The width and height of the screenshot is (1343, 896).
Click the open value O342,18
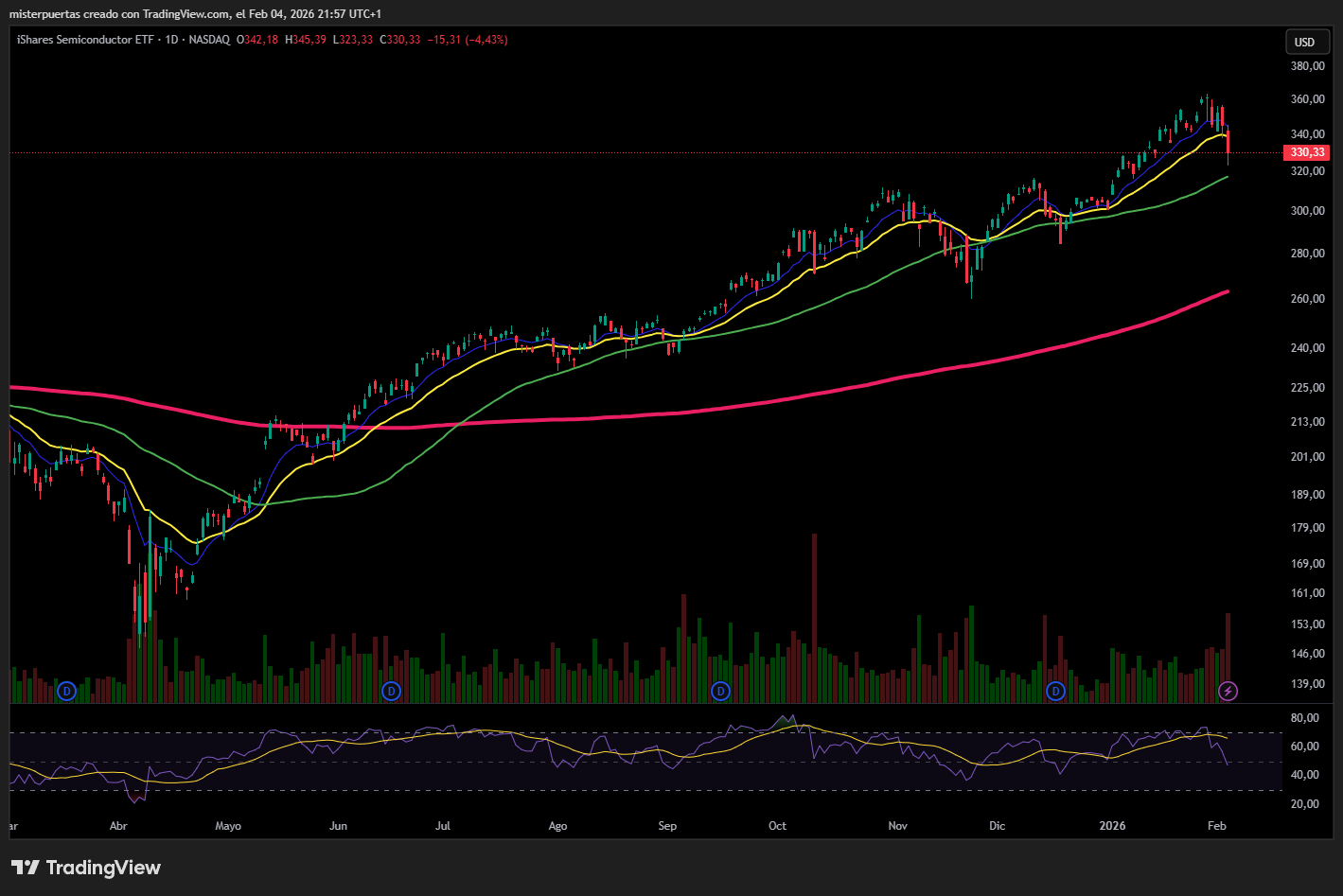click(x=257, y=40)
